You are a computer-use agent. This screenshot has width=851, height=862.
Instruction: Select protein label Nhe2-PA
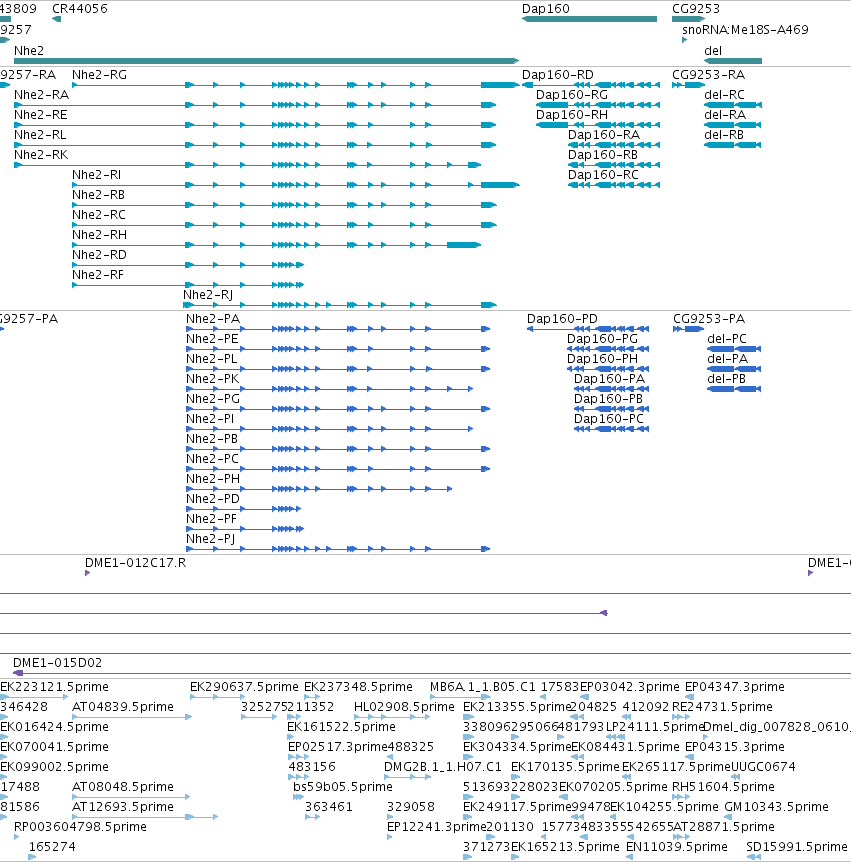point(213,319)
